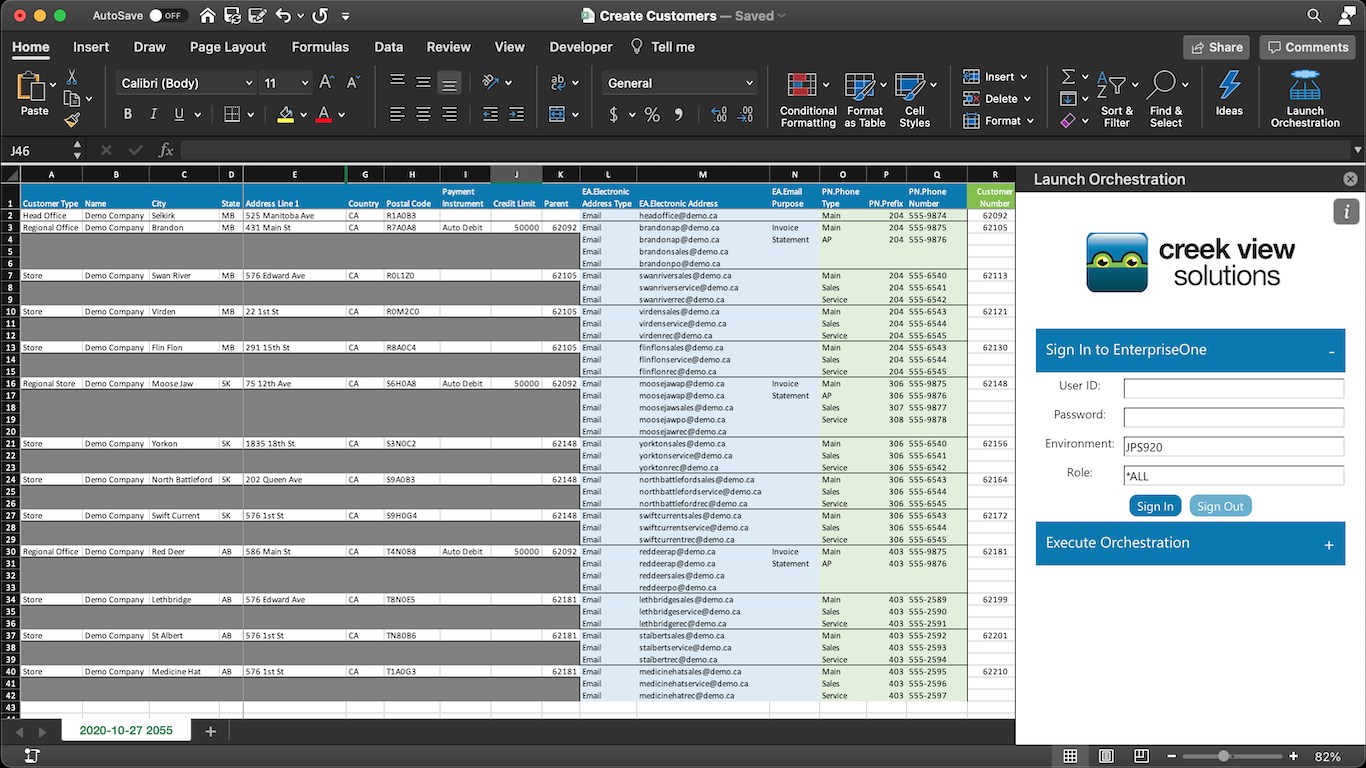Click the Share button

tap(1216, 47)
